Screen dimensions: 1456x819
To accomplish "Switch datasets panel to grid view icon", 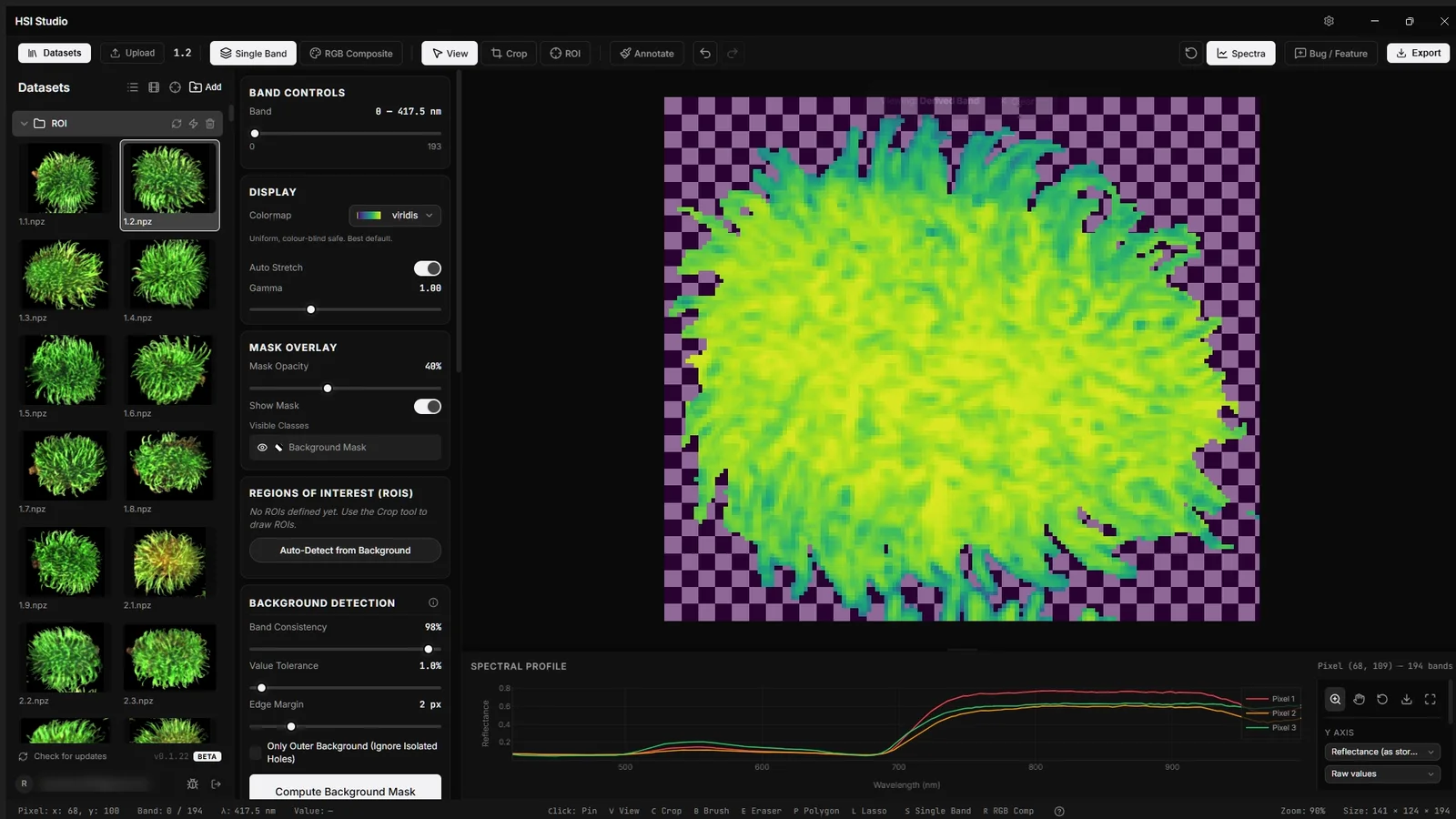I will 154,87.
